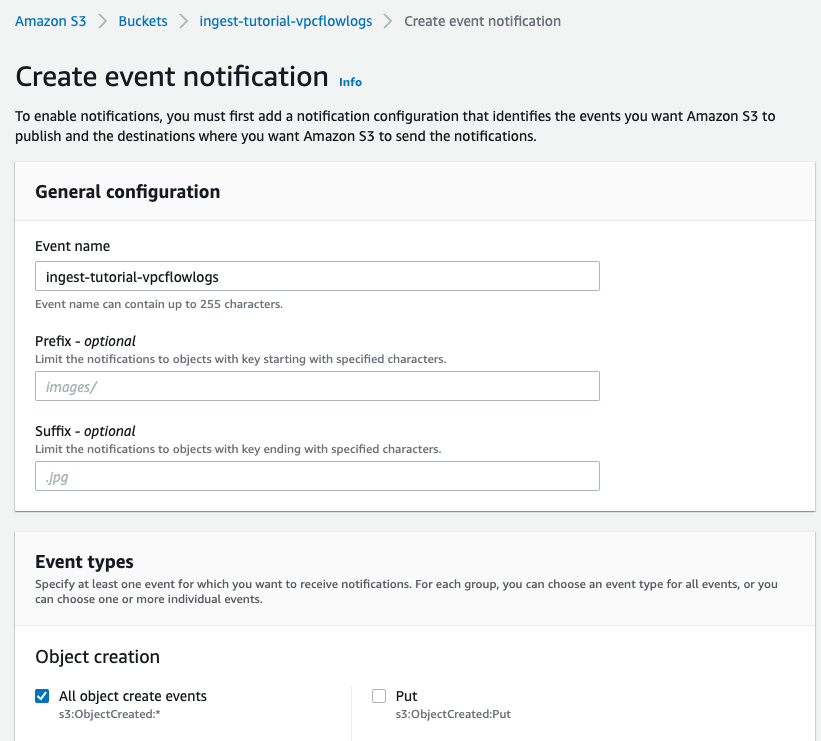Click the chevron after Amazon S3 breadcrumb
This screenshot has height=741, width=821.
pyautogui.click(x=103, y=20)
